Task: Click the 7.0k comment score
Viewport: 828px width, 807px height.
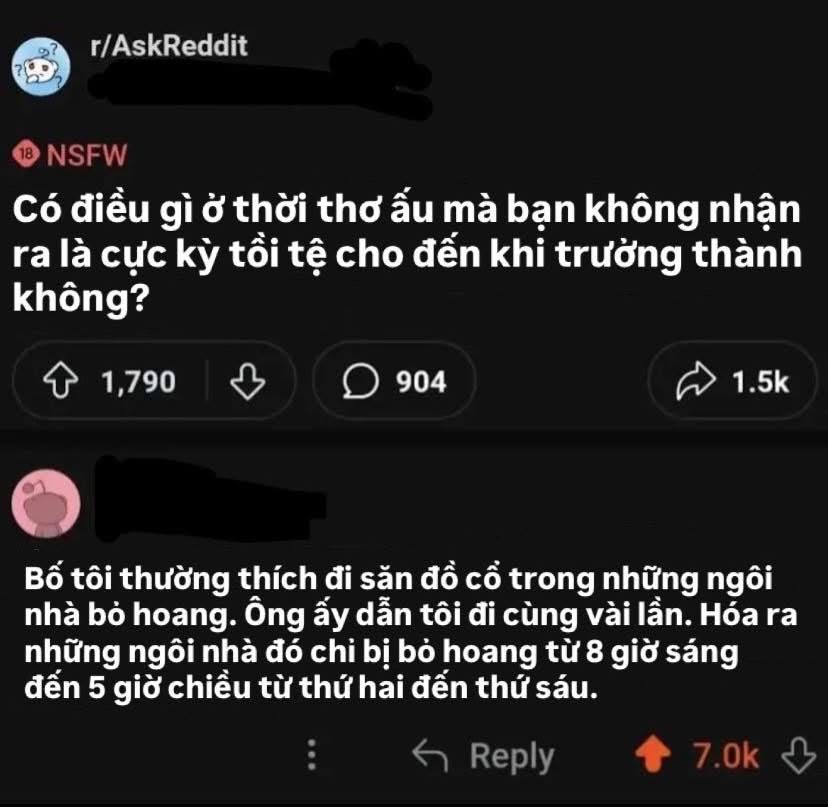Action: (726, 755)
